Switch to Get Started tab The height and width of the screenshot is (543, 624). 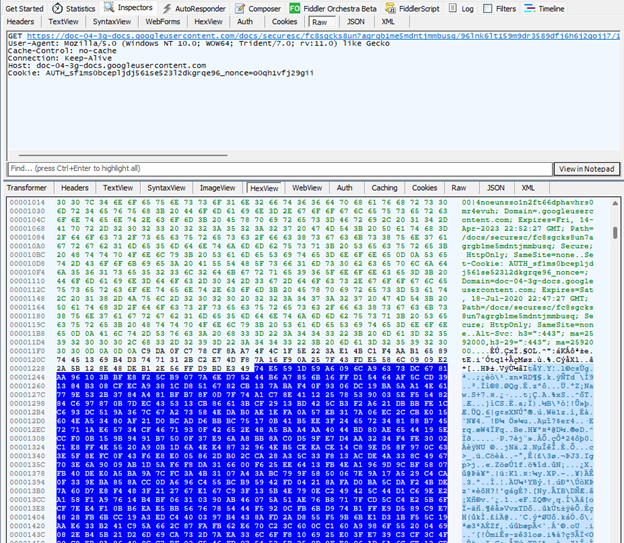coord(24,8)
